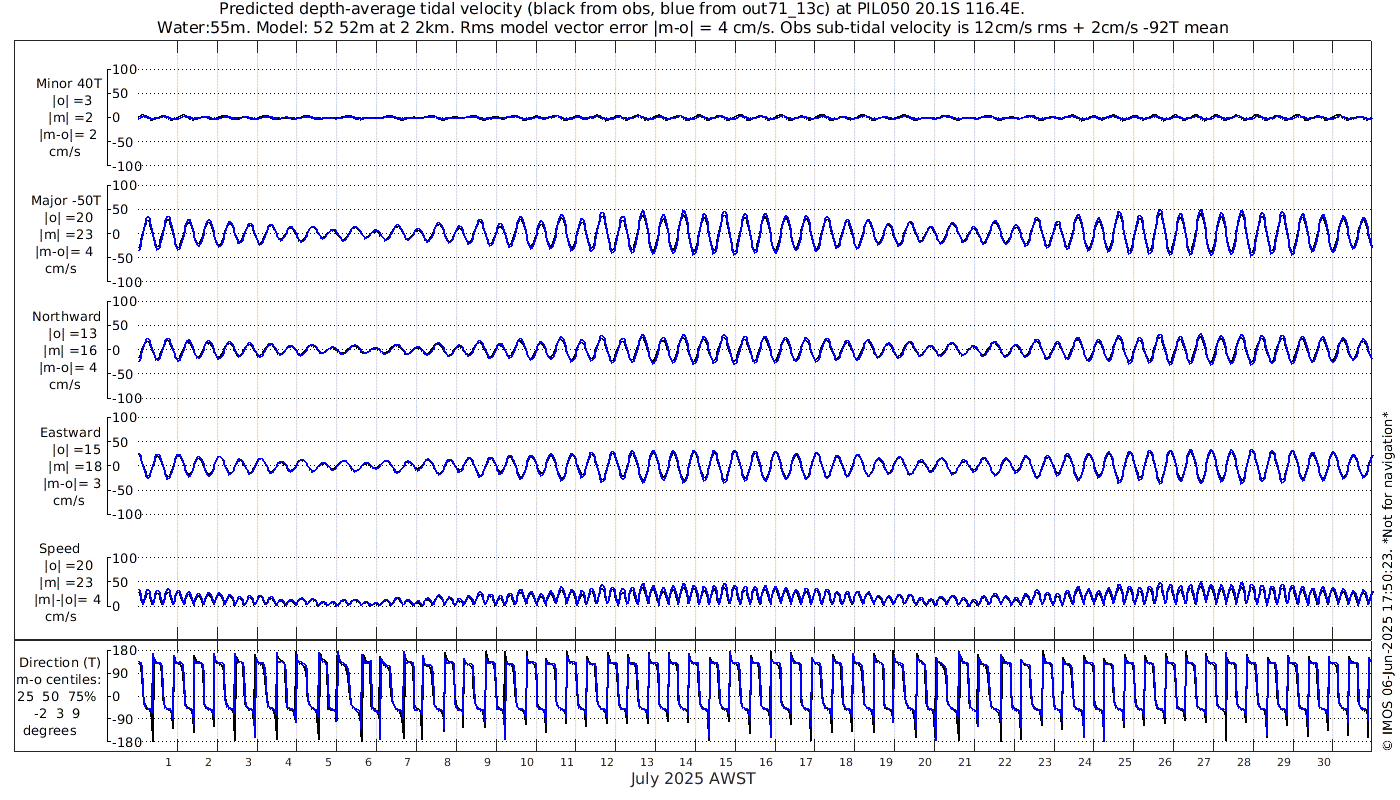Click the '|m| =2' value in Minor panel

coord(71,118)
